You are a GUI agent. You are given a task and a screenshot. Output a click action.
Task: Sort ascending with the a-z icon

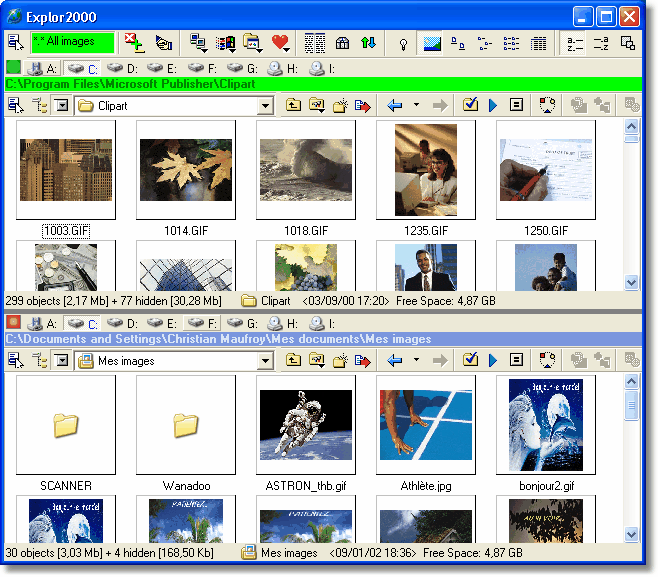coord(574,43)
